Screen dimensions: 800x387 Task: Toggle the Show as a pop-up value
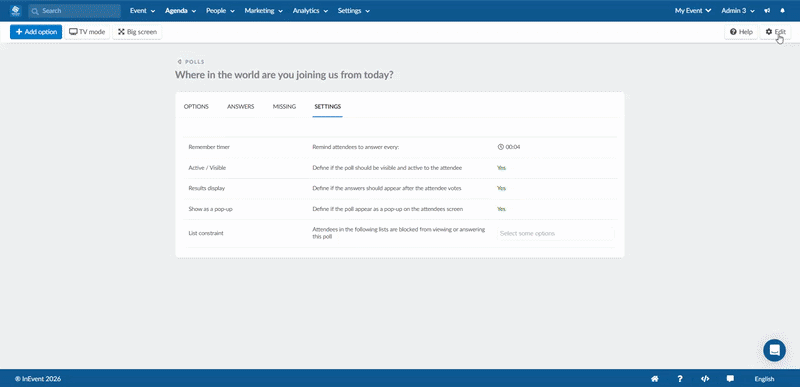502,209
